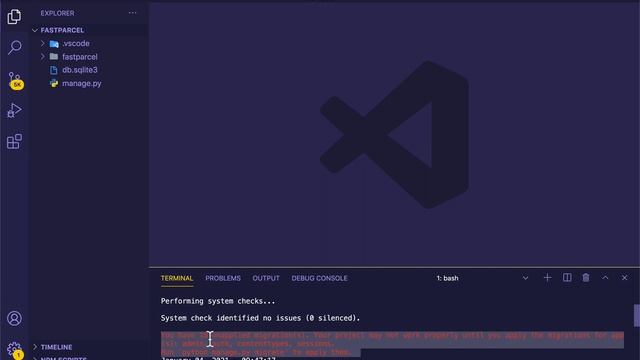Select the TERMINAL tab

click(177, 278)
